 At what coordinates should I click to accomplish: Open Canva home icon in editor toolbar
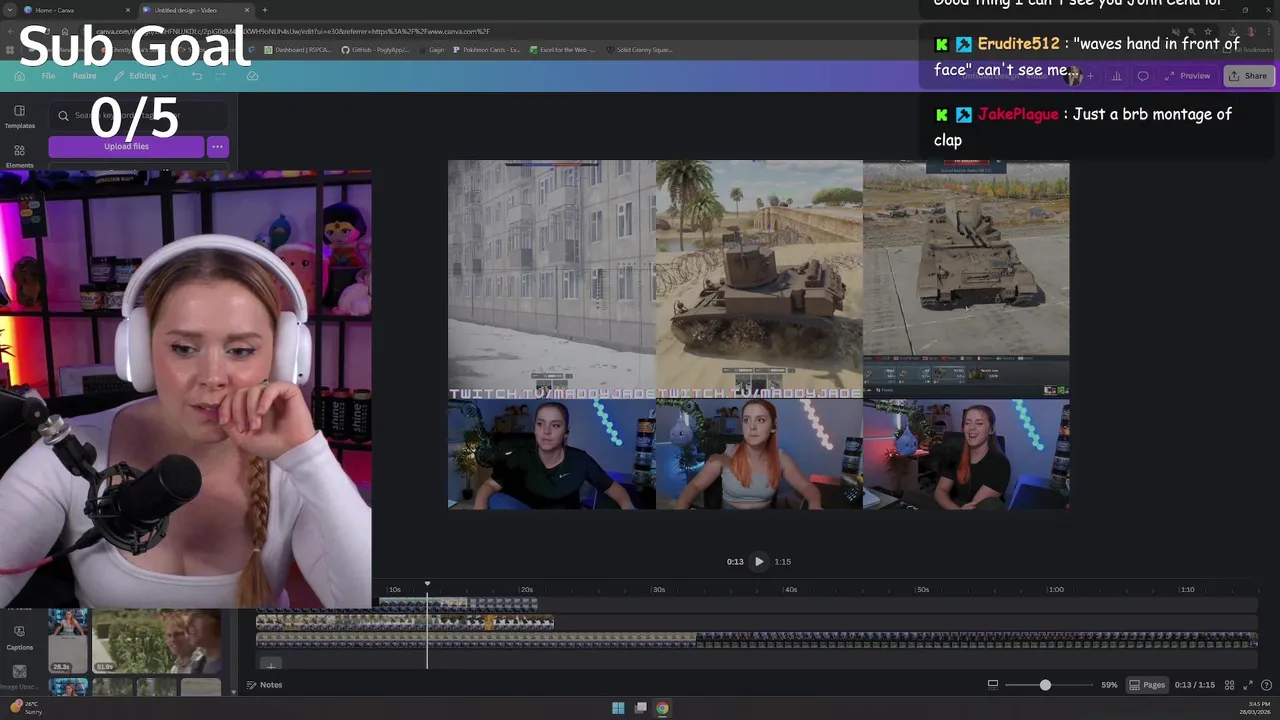point(19,76)
